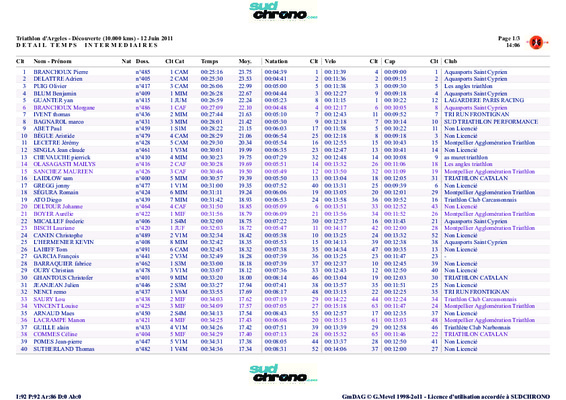Select the SANCHEZ MAURIEN name

[63, 171]
